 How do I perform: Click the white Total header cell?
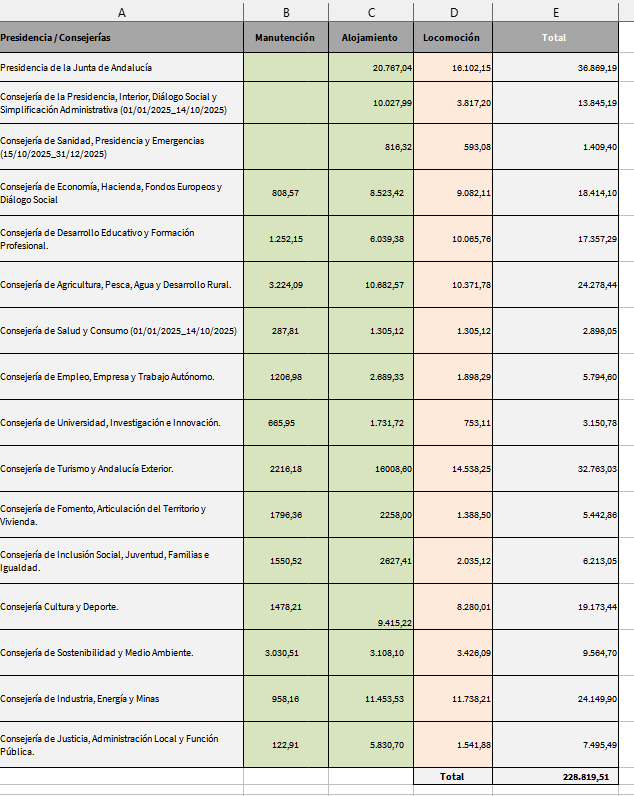pos(556,38)
